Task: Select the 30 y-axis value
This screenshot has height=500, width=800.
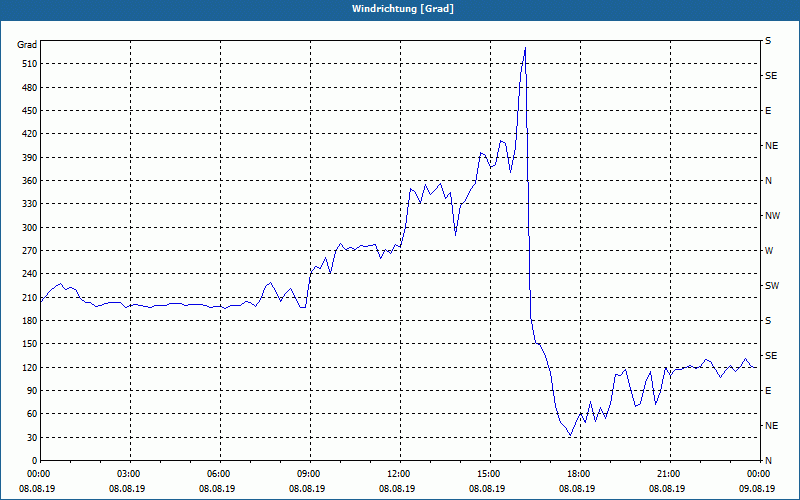Action: [x=33, y=437]
